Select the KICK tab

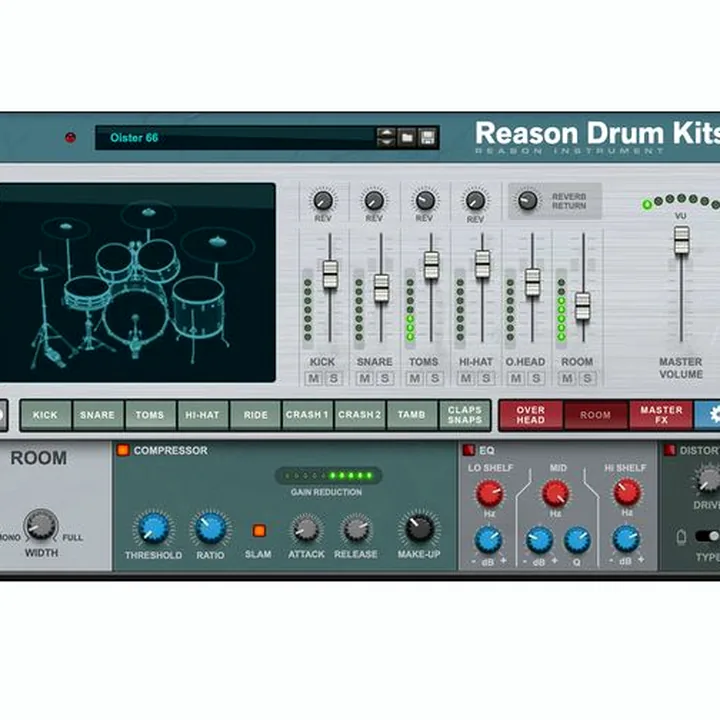point(45,415)
